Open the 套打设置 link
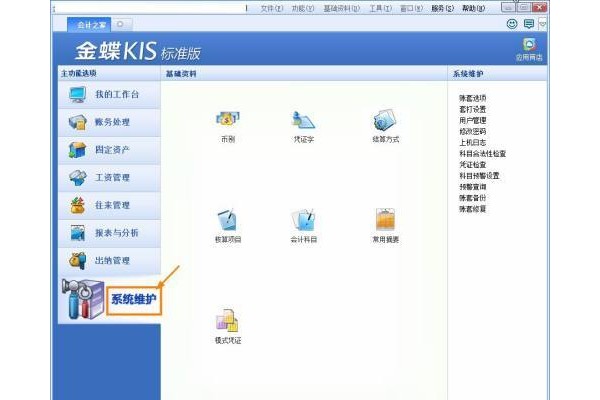The image size is (600, 400). tap(473, 109)
